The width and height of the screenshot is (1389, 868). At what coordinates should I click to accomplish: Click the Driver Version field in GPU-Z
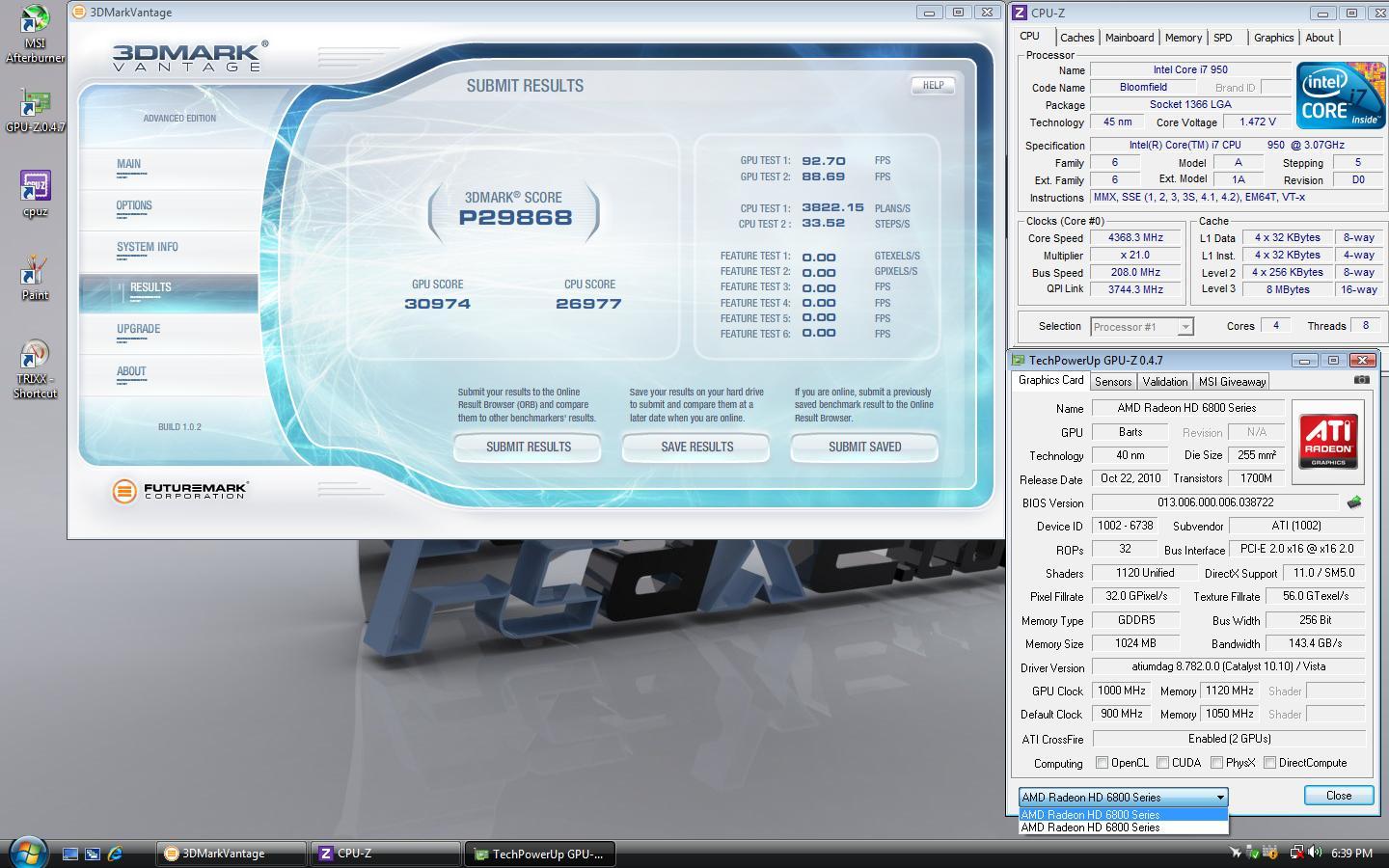point(1229,666)
